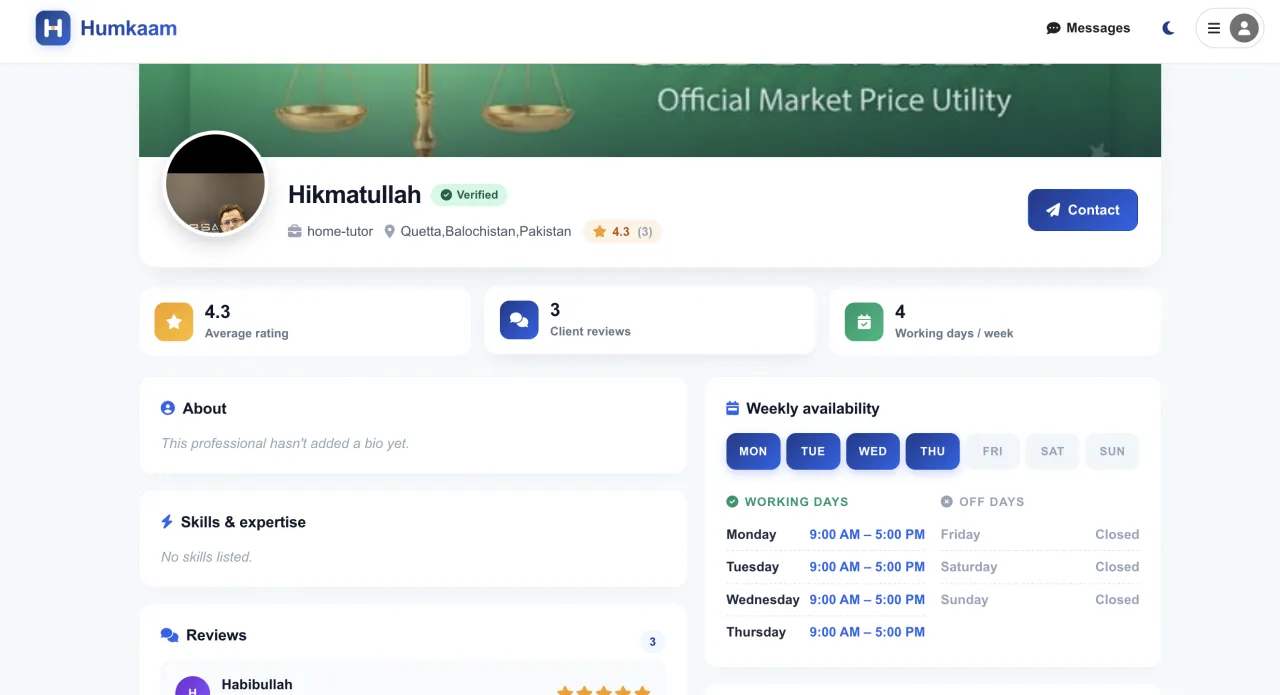The height and width of the screenshot is (695, 1280).
Task: Click the green calendar Working days icon
Action: (864, 322)
